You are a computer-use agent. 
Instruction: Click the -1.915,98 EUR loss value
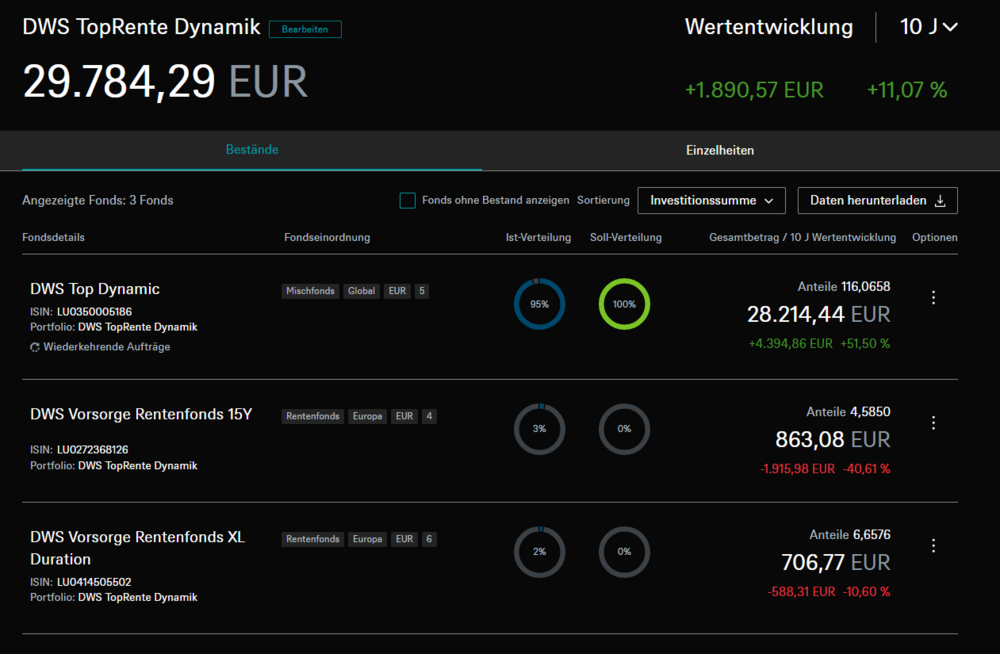coord(797,469)
